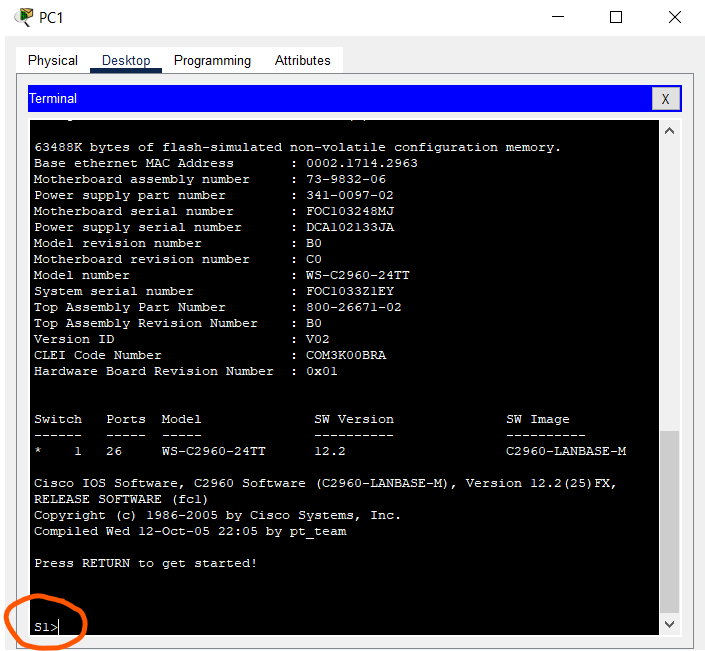
Task: Close the PC1 window
Action: [x=674, y=17]
